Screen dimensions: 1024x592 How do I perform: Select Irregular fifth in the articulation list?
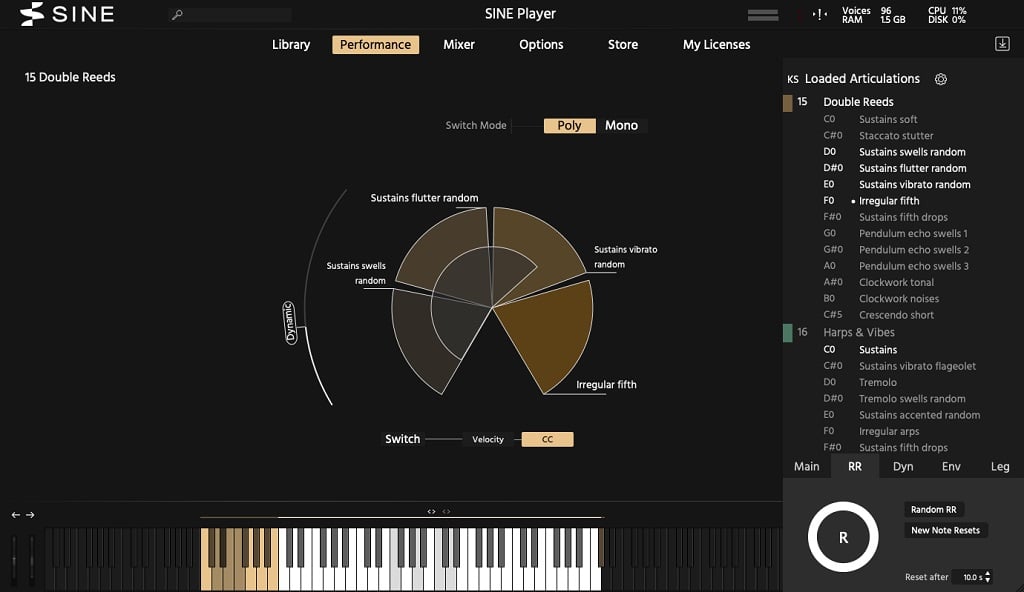pyautogui.click(x=889, y=201)
